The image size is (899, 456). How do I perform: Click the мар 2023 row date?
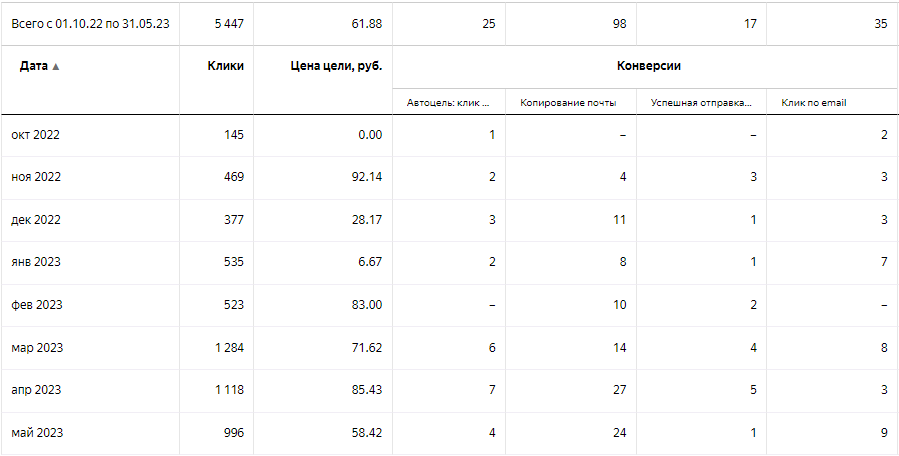click(x=38, y=348)
